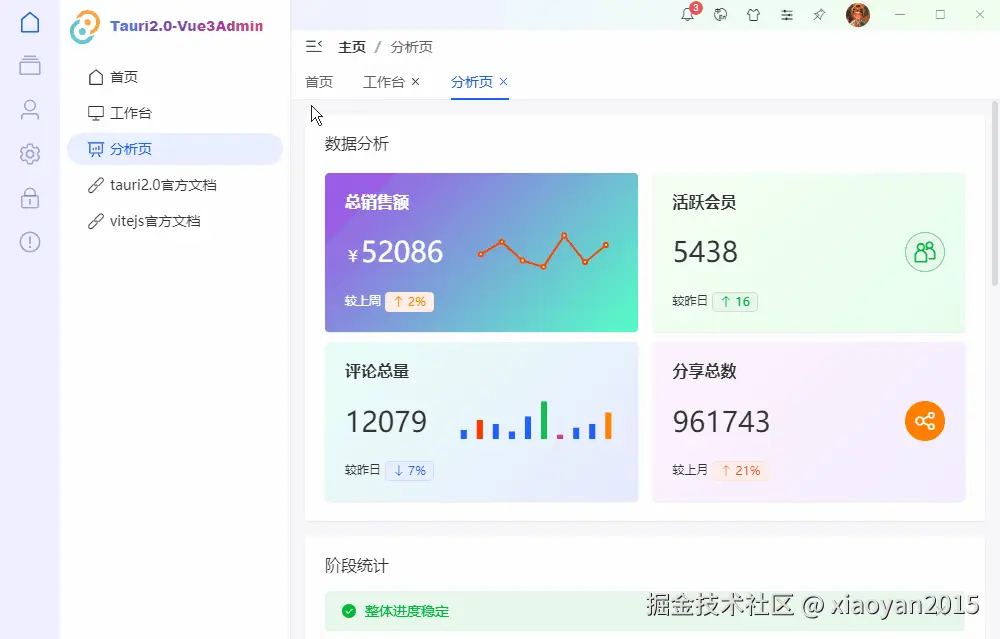Click the 12079 comments value

point(386,422)
